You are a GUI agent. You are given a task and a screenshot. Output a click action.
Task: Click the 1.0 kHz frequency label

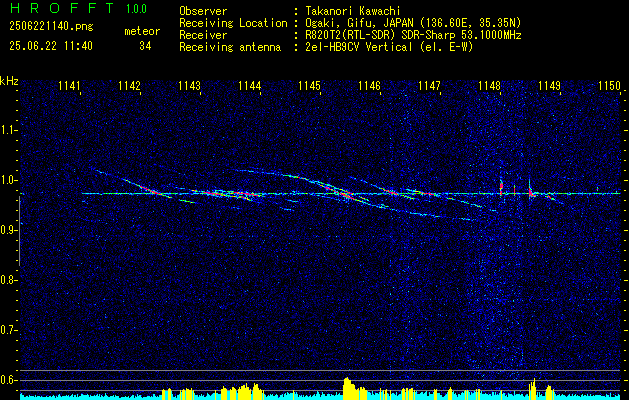coord(8,180)
